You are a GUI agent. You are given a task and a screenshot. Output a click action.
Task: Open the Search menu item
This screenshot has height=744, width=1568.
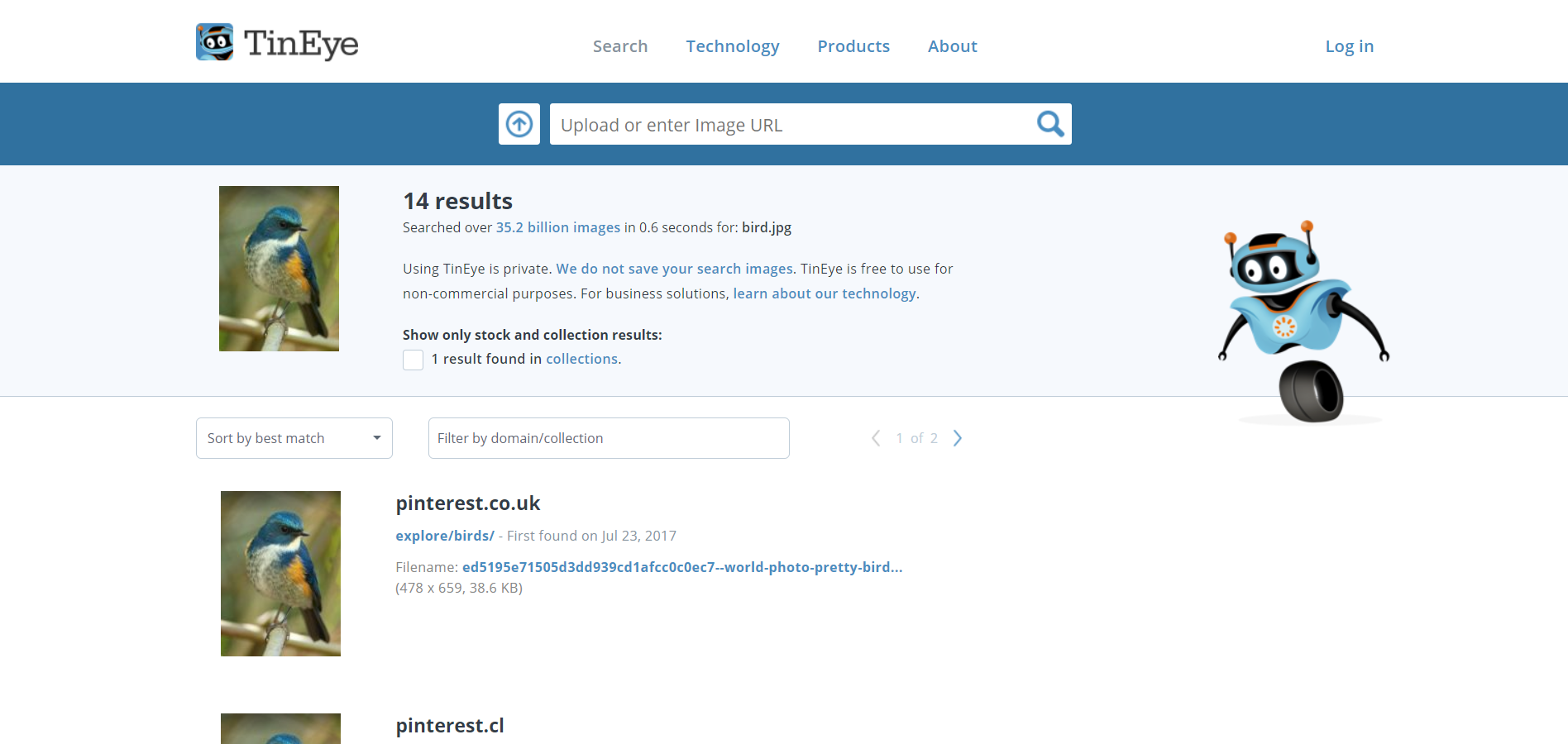point(620,46)
